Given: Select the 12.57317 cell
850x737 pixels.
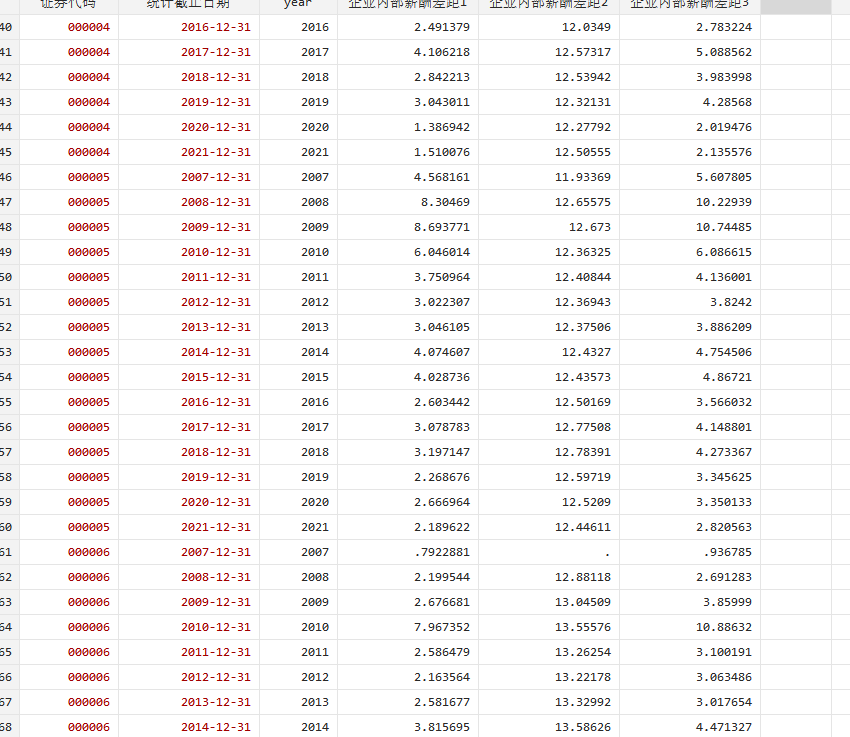Looking at the screenshot, I should tap(549, 52).
